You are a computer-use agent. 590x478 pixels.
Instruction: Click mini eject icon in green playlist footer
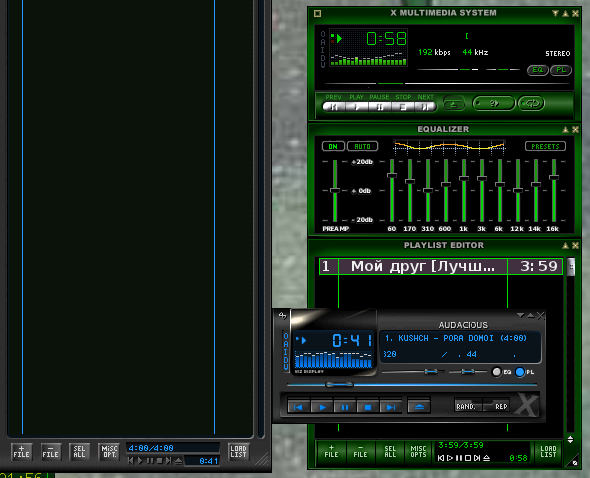tap(487, 458)
